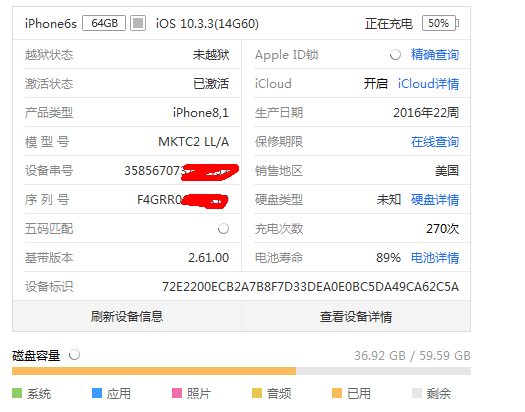This screenshot has width=525, height=412.
Task: Click sales region value 美国
Action: [447, 171]
